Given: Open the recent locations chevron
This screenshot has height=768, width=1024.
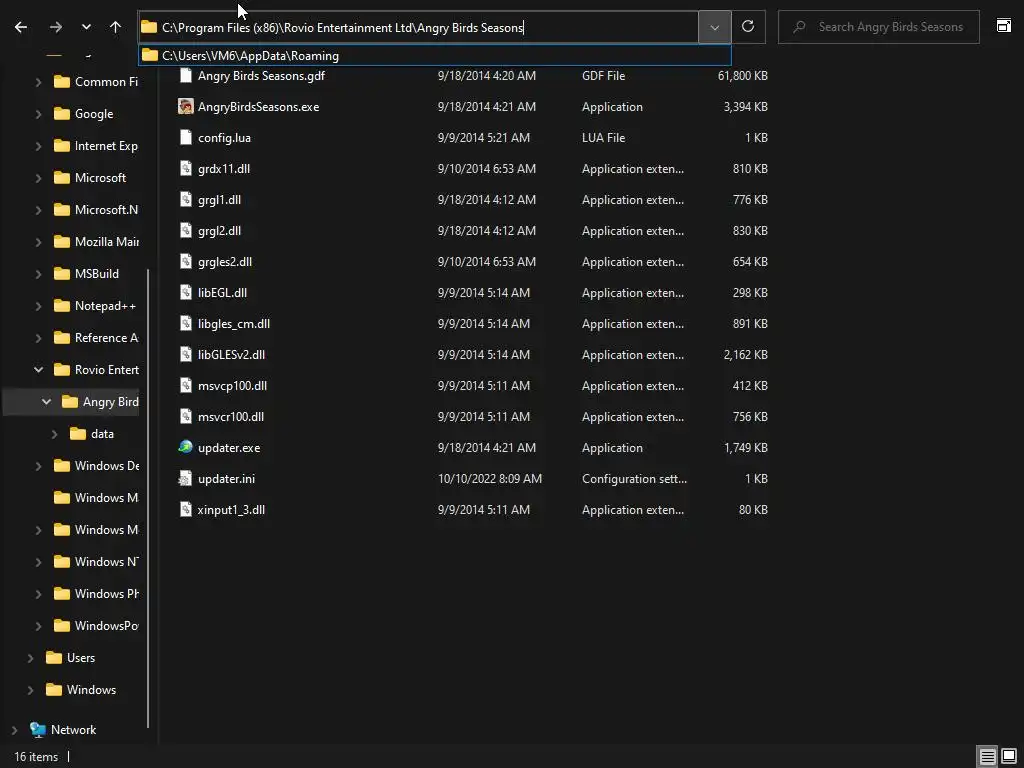Looking at the screenshot, I should point(86,27).
